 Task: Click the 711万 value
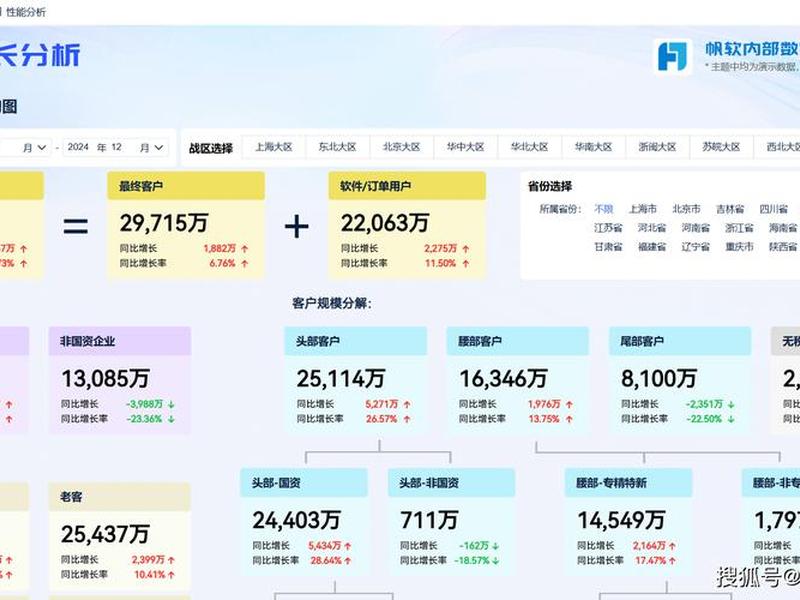coord(429,520)
